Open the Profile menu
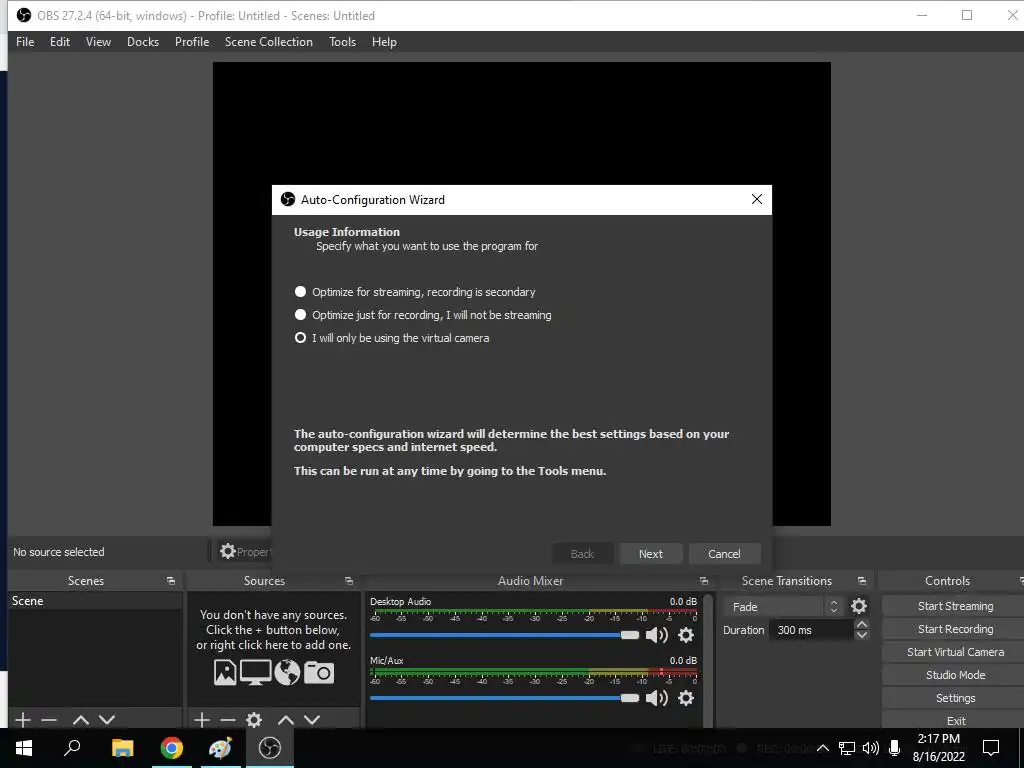 [191, 42]
